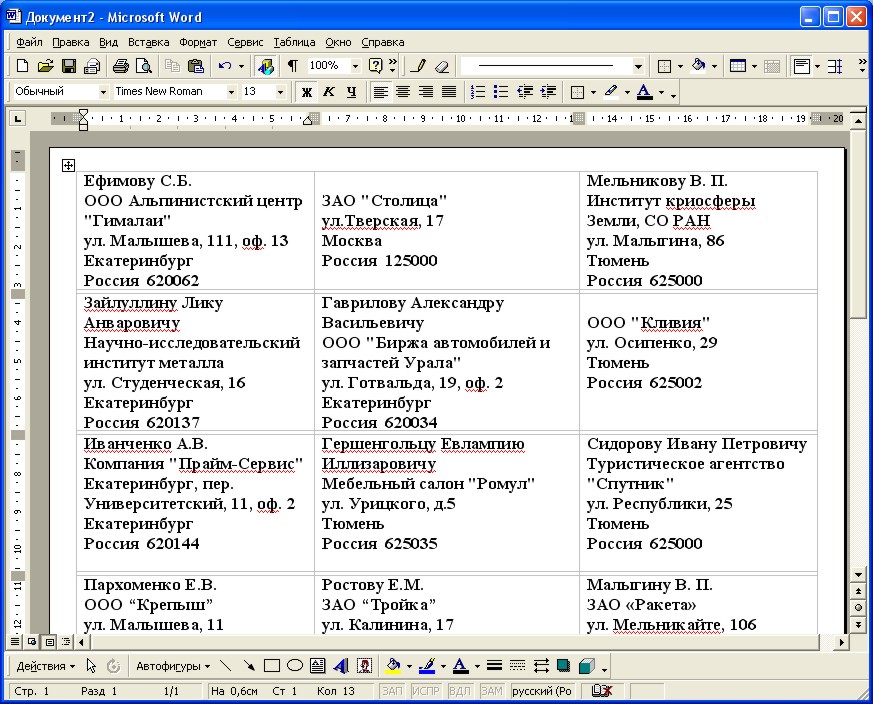Open the Автофигуры button

click(173, 666)
